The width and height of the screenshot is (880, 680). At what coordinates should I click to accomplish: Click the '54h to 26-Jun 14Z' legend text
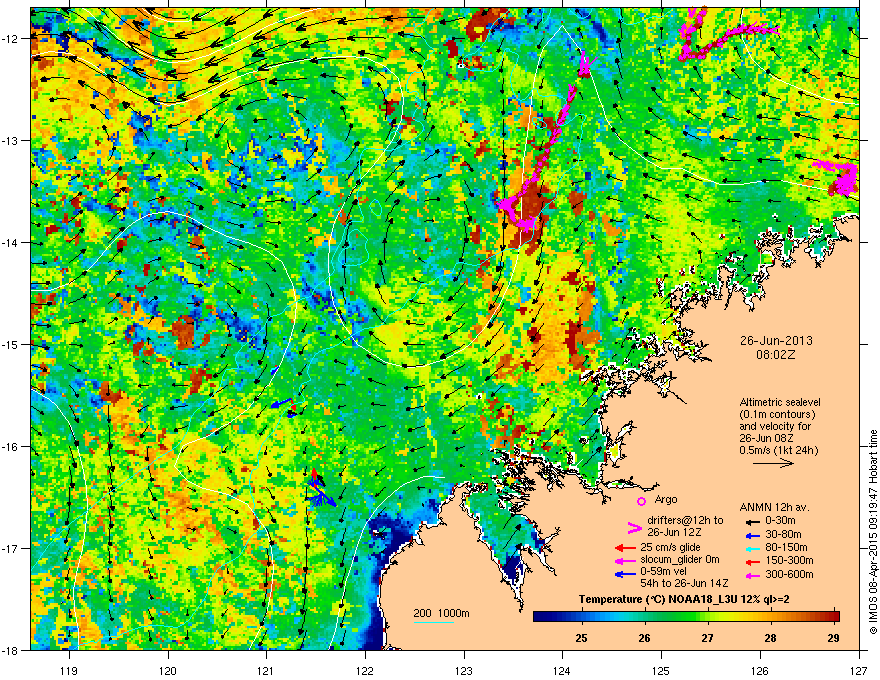pos(684,583)
